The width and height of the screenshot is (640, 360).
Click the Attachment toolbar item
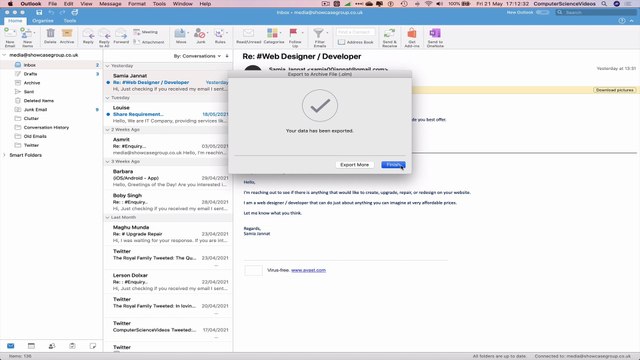[x=149, y=42]
